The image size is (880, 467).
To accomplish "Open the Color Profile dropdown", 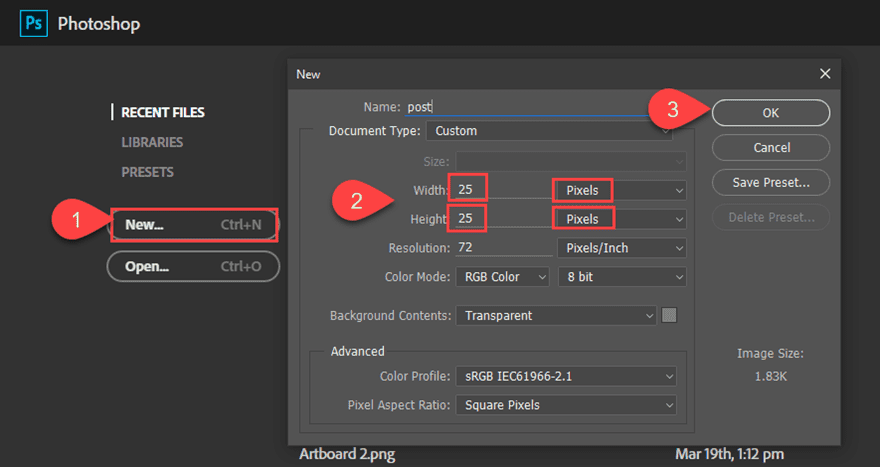I will [566, 376].
